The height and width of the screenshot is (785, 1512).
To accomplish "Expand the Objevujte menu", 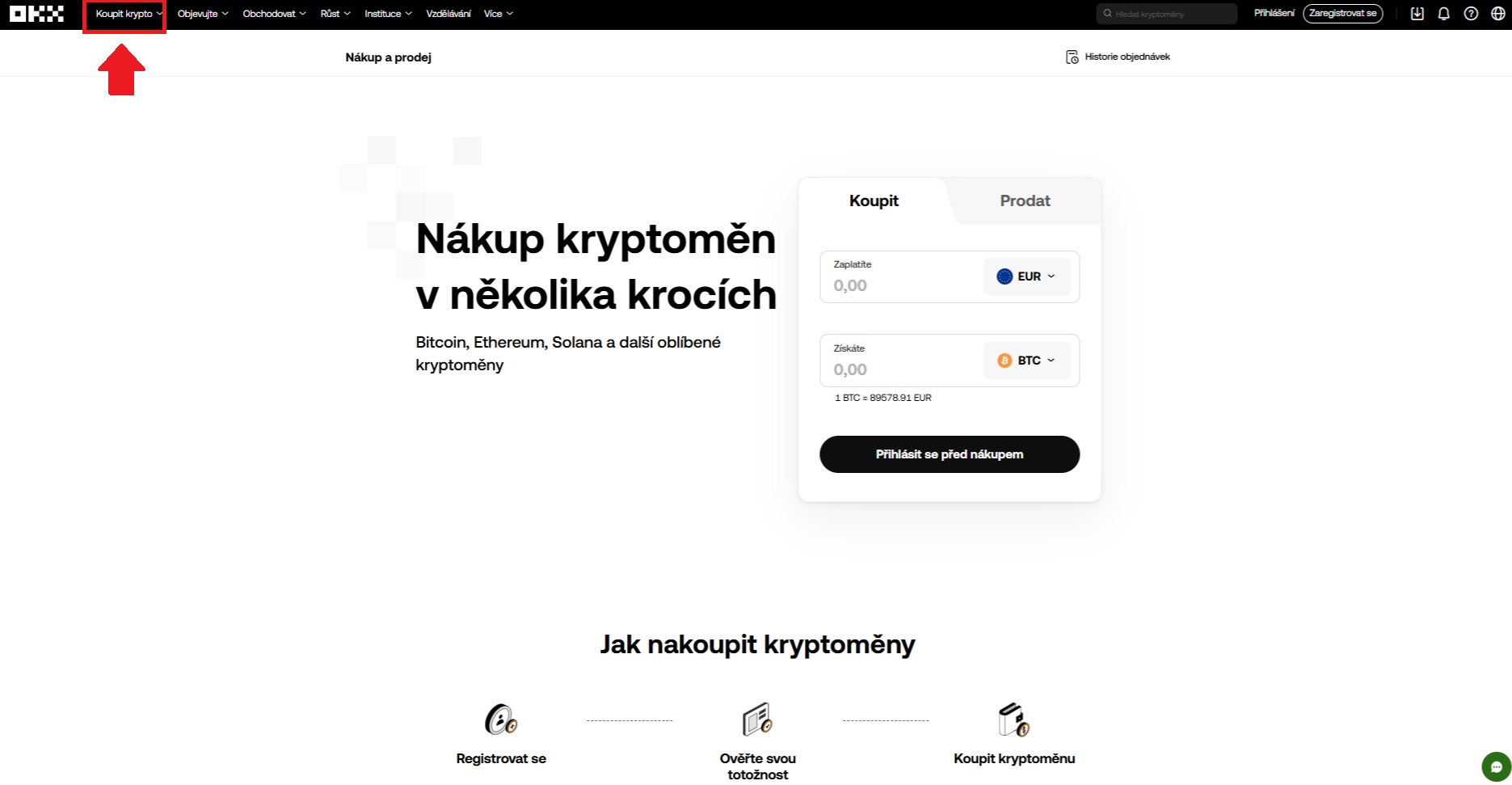I will pos(203,14).
